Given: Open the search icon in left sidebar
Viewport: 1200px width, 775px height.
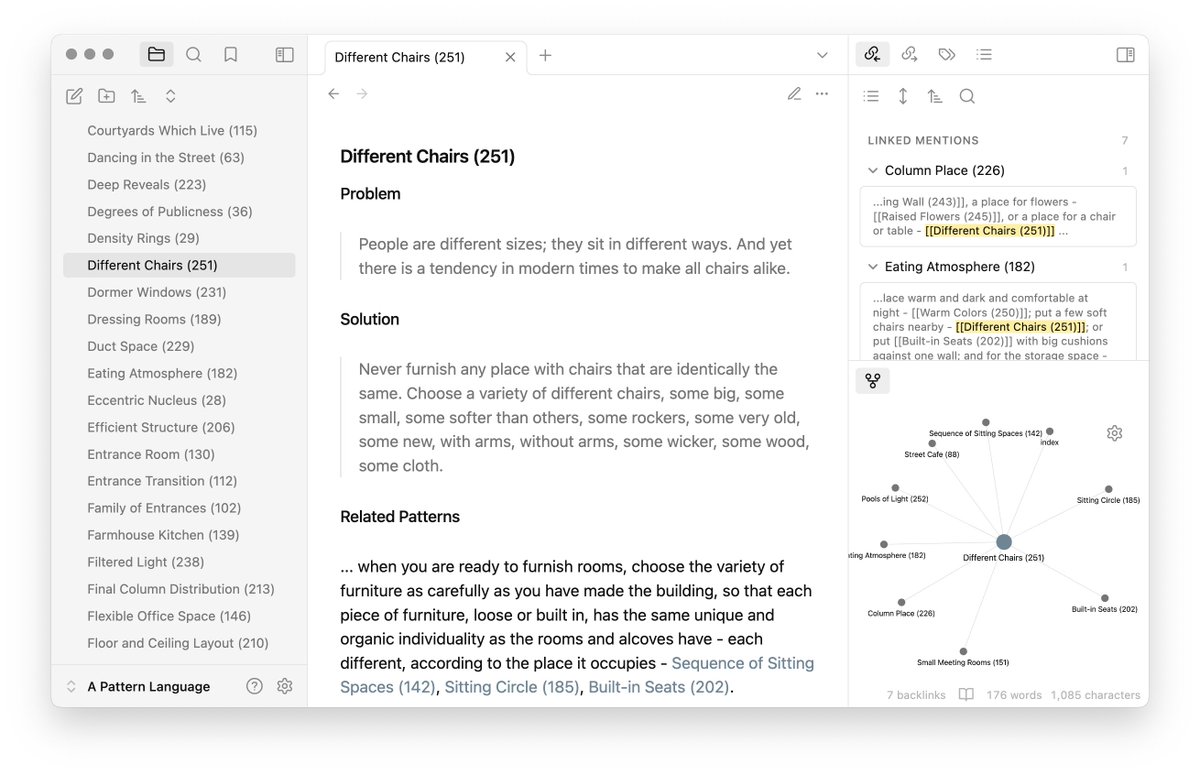Looking at the screenshot, I should pos(194,55).
